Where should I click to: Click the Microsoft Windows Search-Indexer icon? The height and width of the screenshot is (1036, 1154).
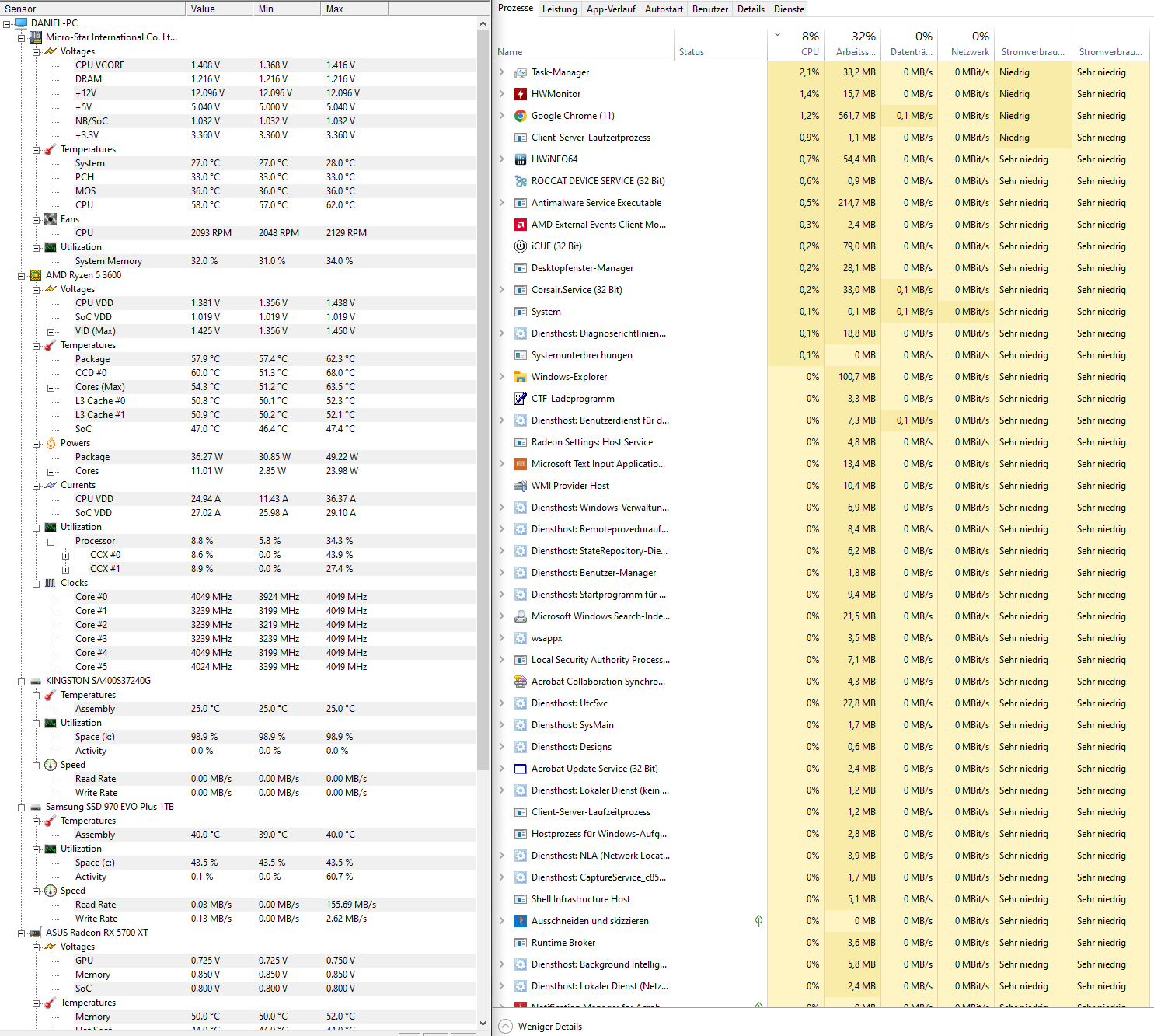coord(521,616)
